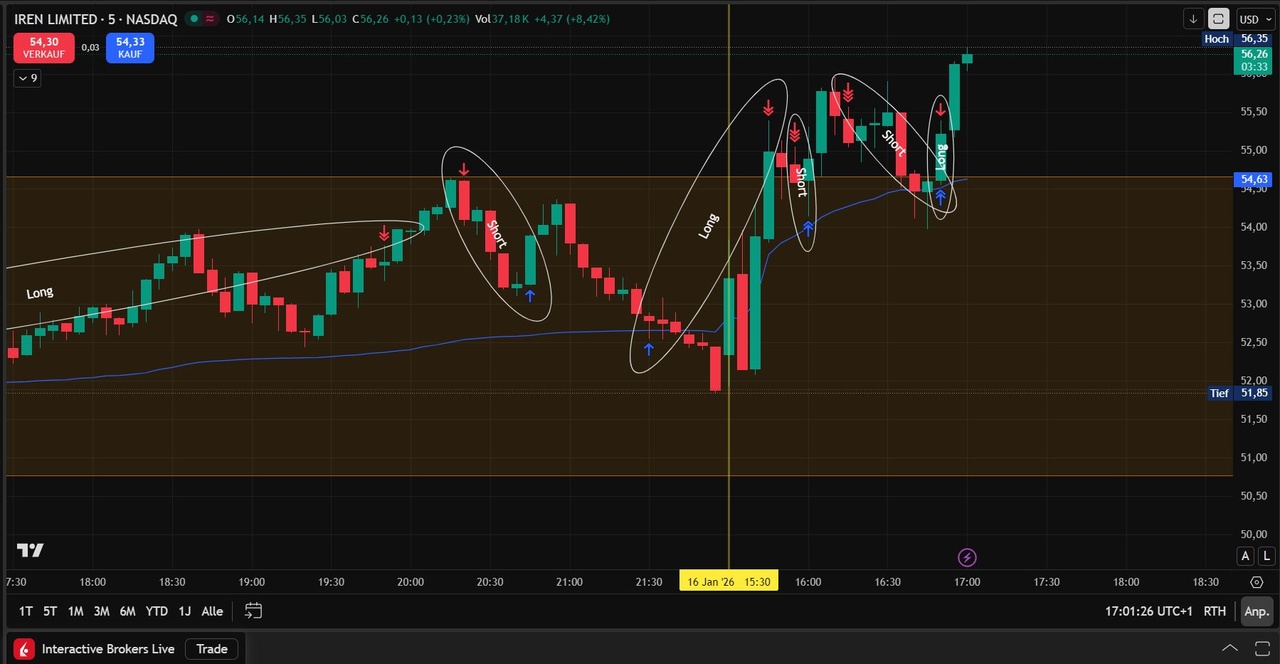Toggle auto scale with the A button
This screenshot has height=664, width=1280.
click(1245, 556)
